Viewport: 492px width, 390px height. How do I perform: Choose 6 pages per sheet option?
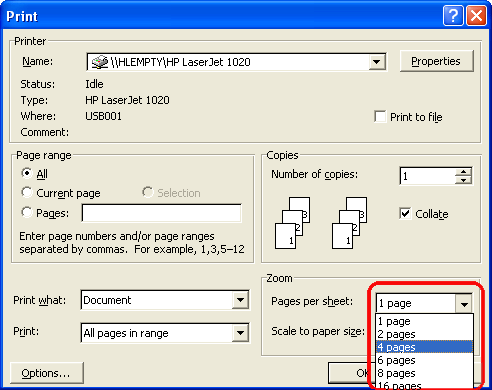[x=424, y=360]
